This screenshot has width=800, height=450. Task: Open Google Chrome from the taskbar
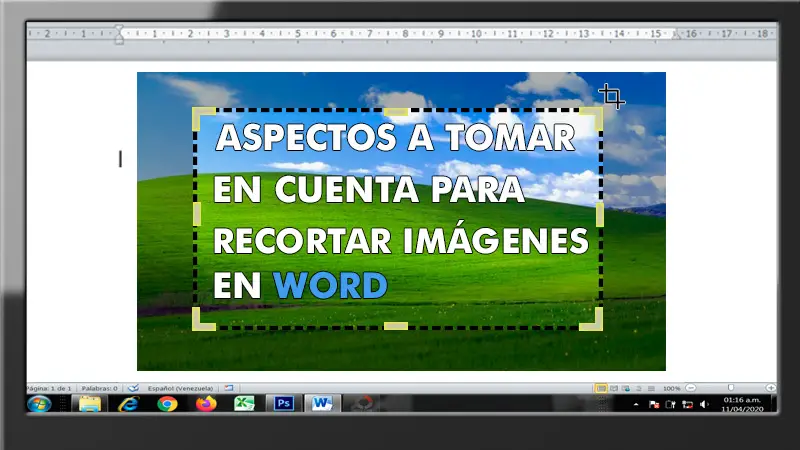point(167,404)
